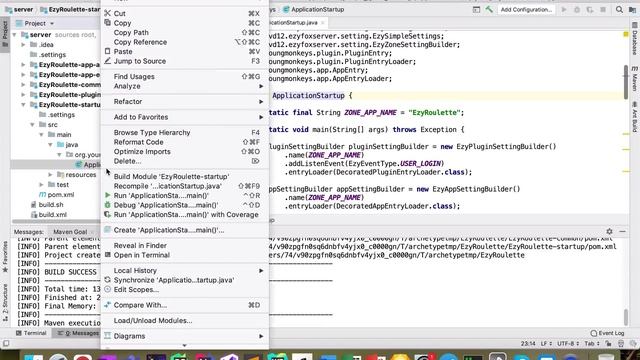This screenshot has height=360, width=640.
Task: Open the Database tool window strip
Action: 635,39
